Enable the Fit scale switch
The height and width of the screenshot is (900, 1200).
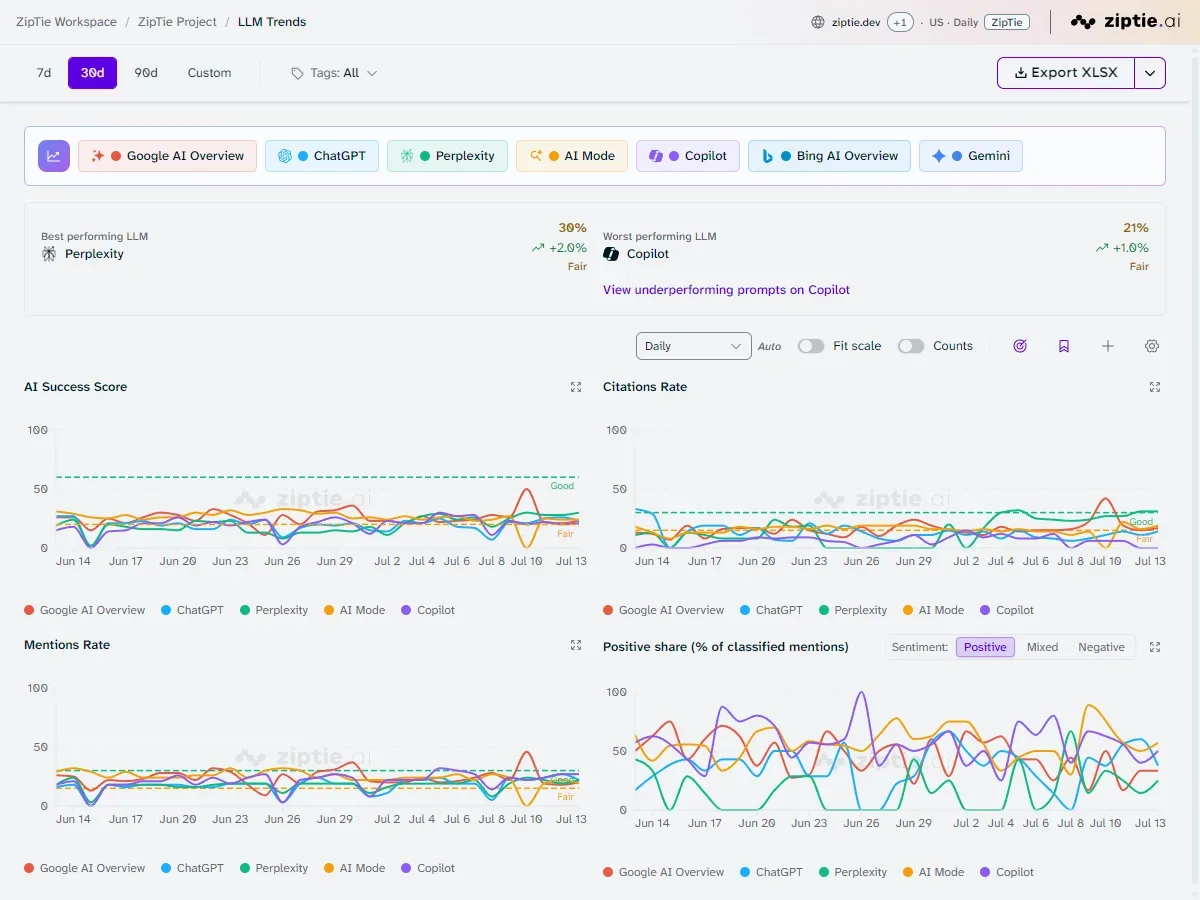(x=811, y=346)
